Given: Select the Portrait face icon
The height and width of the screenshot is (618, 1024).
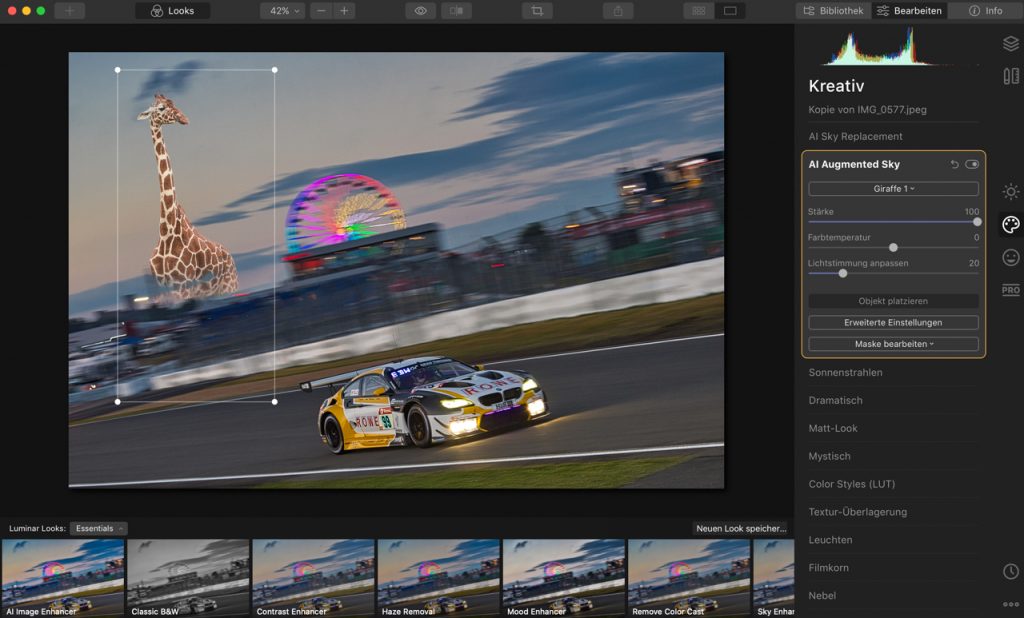Looking at the screenshot, I should pyautogui.click(x=1011, y=257).
